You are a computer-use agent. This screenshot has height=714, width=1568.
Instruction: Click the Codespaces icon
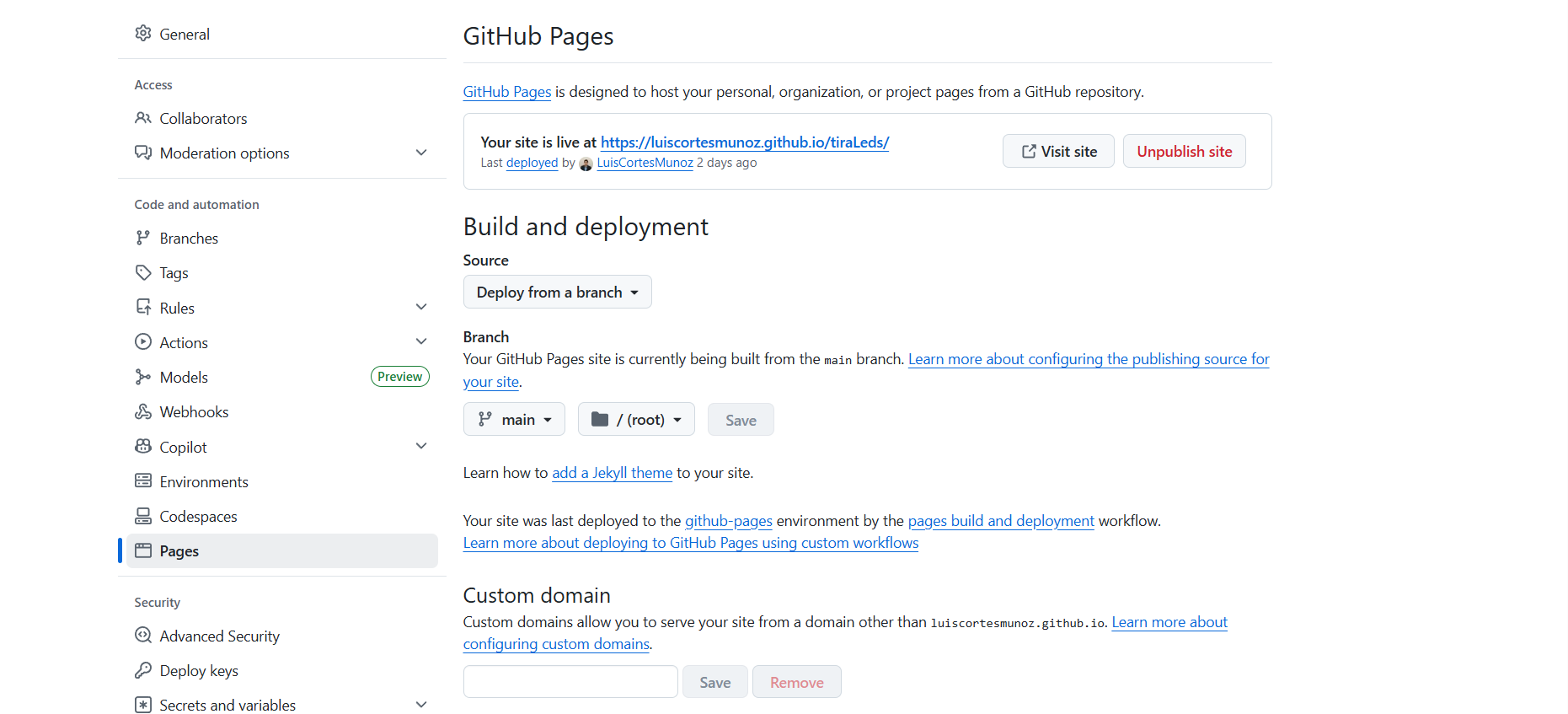[x=143, y=516]
